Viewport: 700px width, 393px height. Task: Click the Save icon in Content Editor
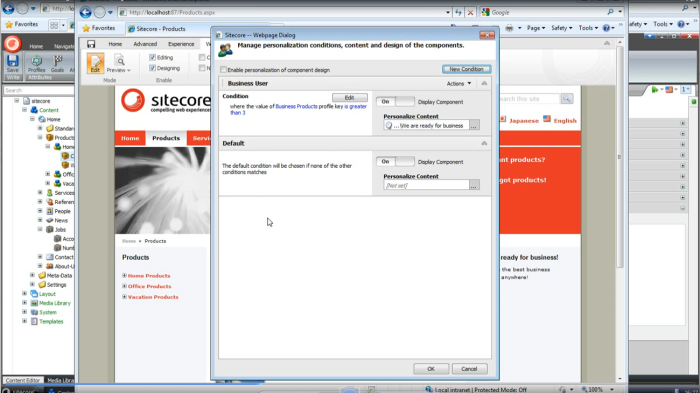click(x=12, y=61)
